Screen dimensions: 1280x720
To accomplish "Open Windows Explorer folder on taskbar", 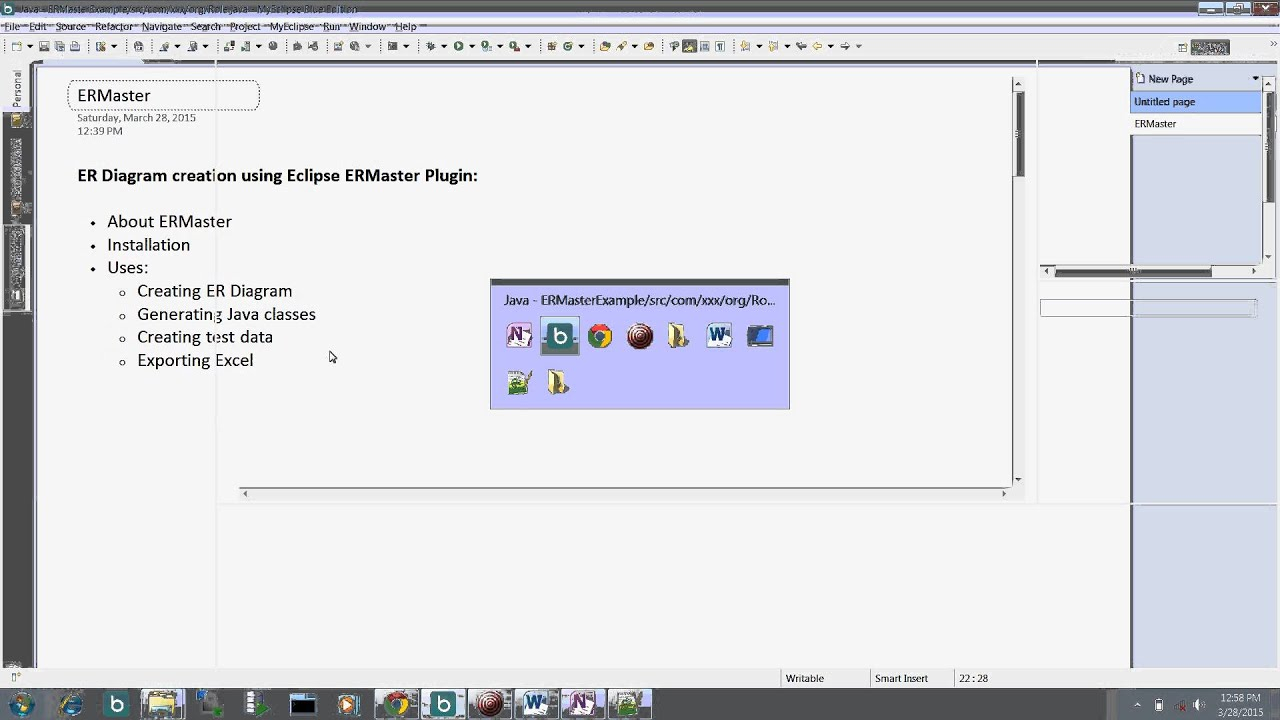I will (161, 704).
